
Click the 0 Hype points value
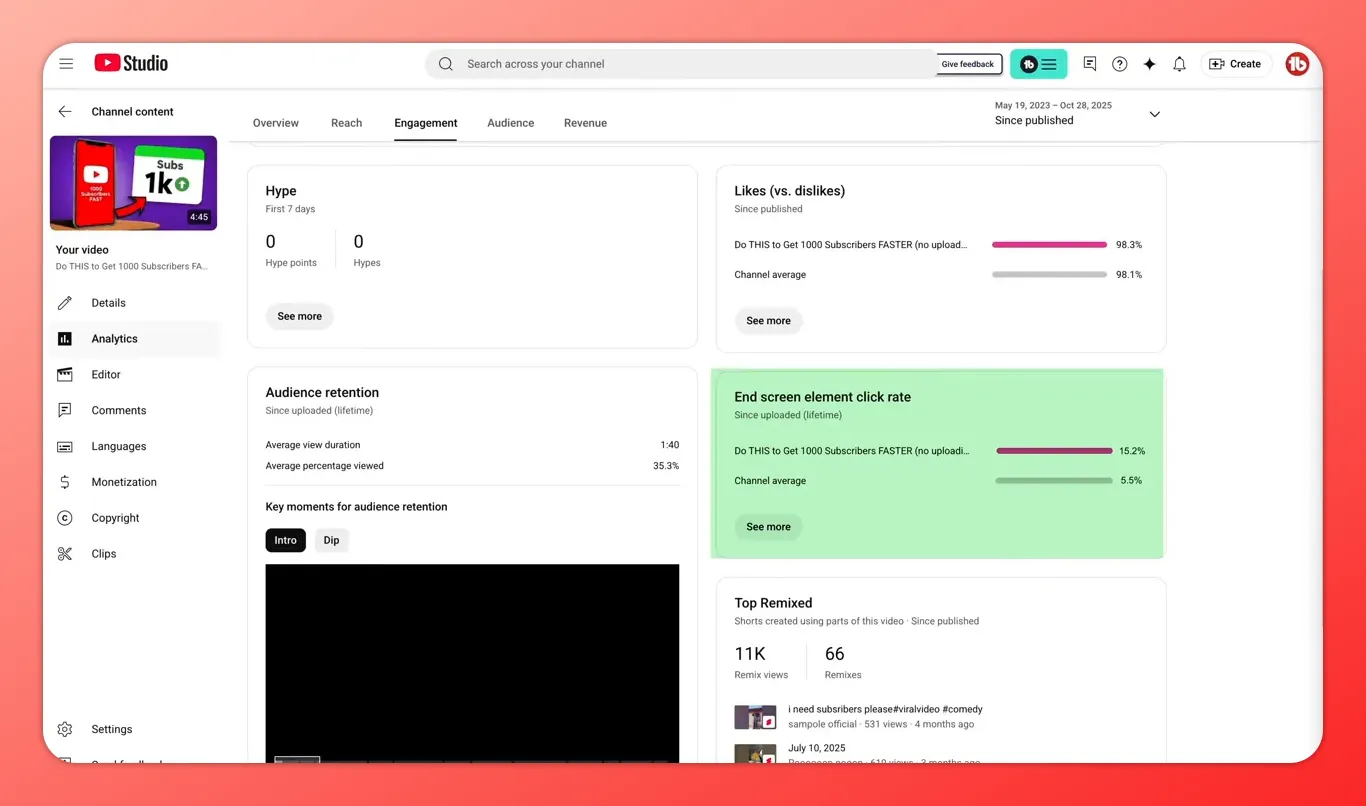click(271, 242)
